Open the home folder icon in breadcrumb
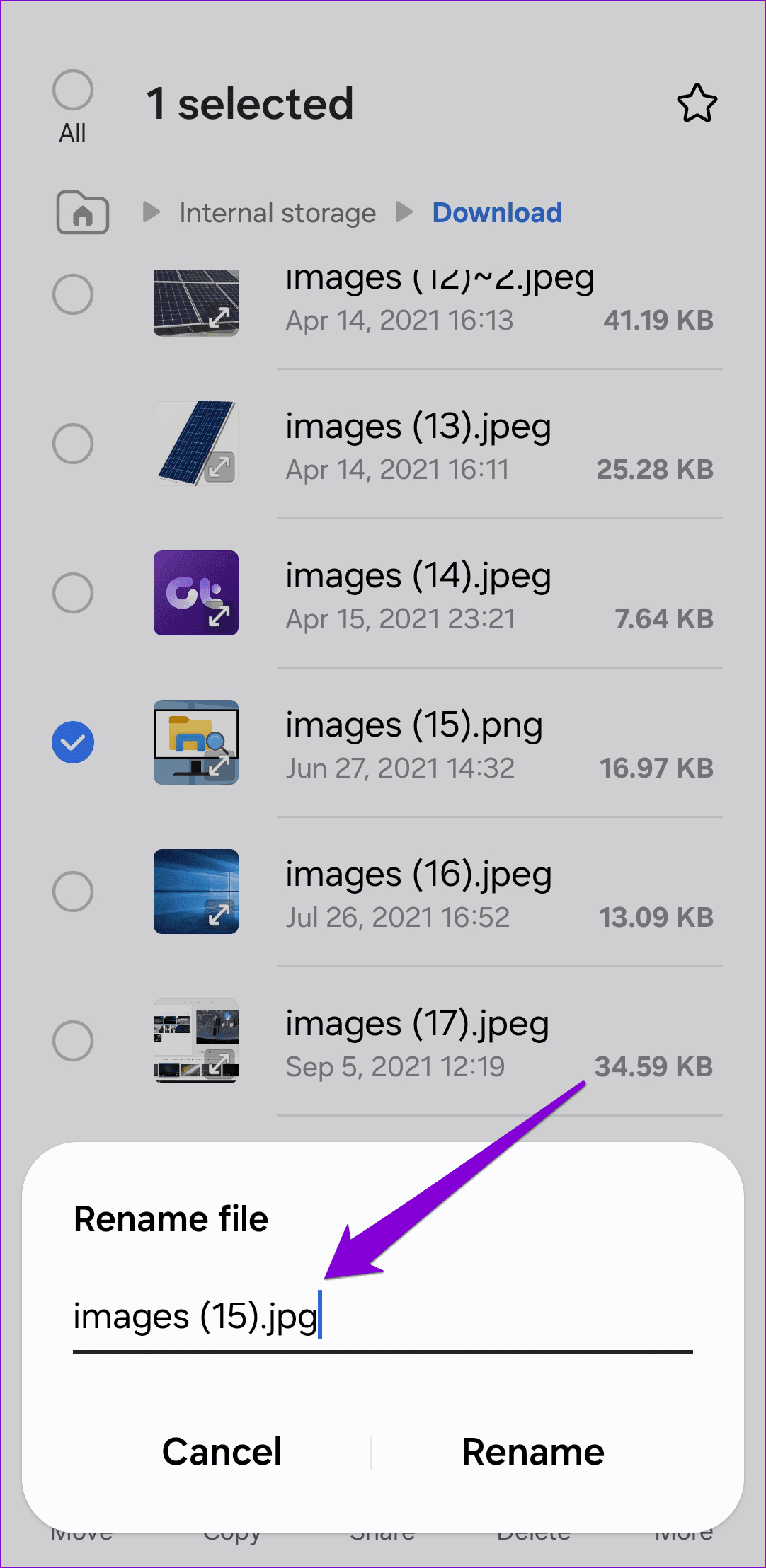 pos(83,212)
